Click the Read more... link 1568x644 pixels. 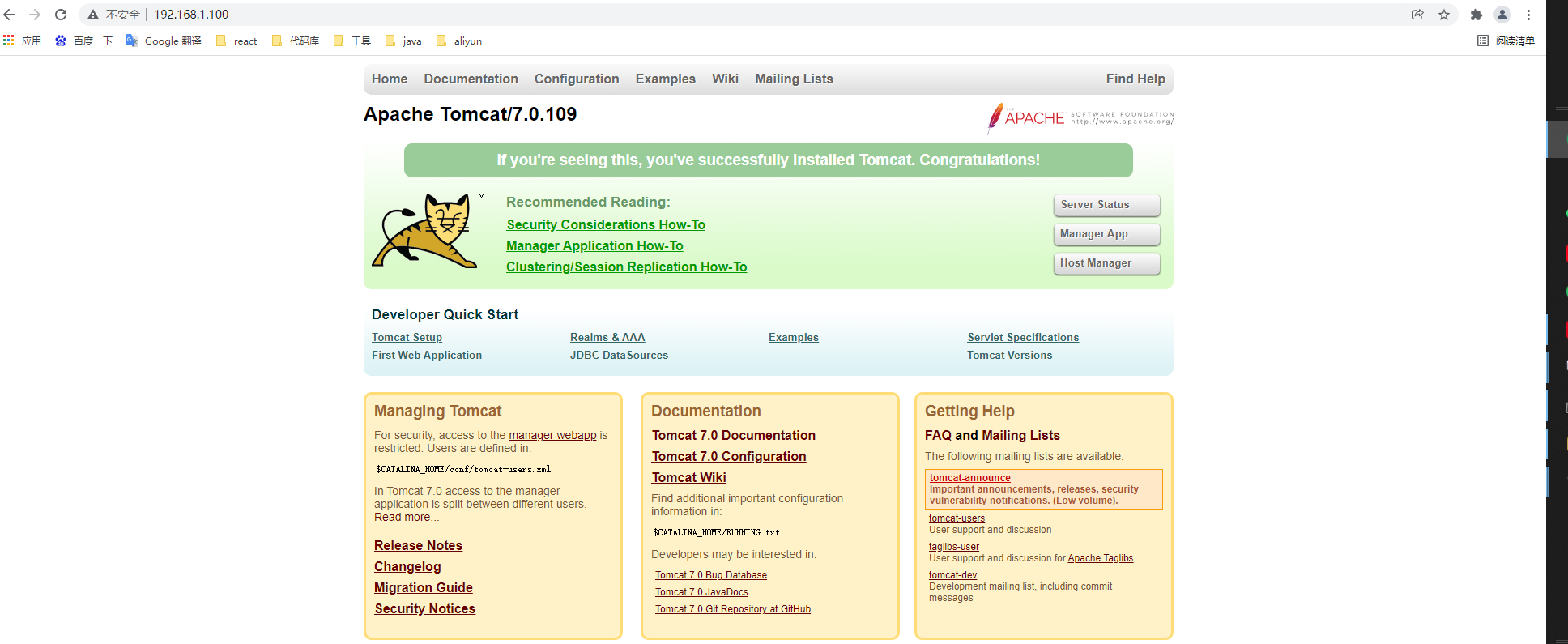pos(407,517)
